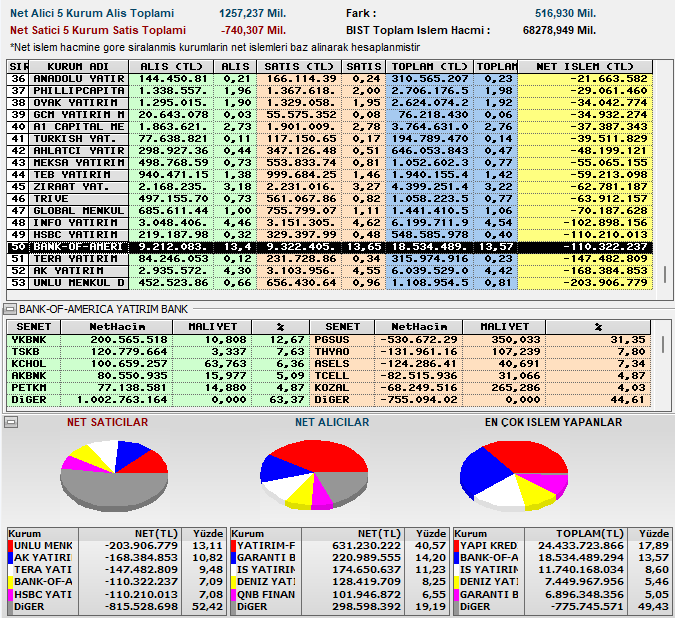Click red swatch next to UNLU MENK
This screenshot has width=675, height=618.
pos(11,546)
